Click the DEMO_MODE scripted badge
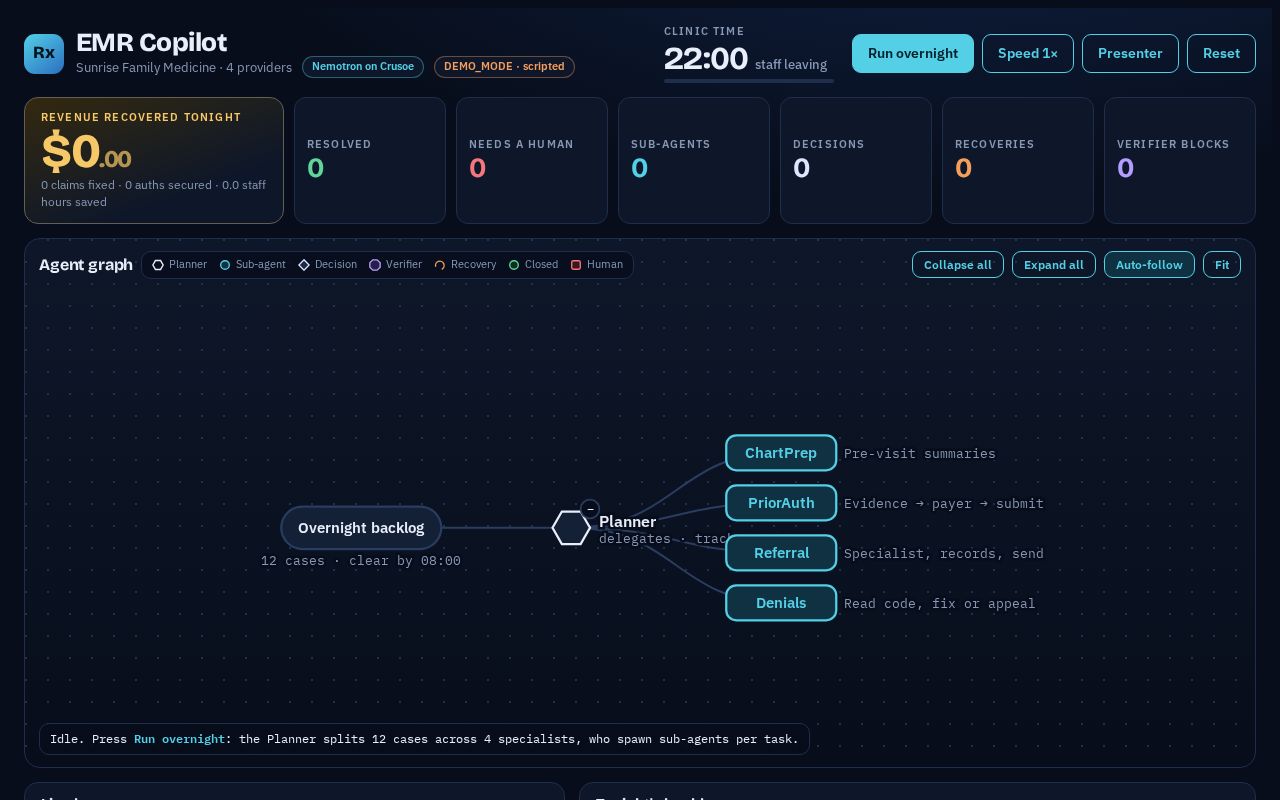Viewport: 1280px width, 800px height. tap(504, 67)
